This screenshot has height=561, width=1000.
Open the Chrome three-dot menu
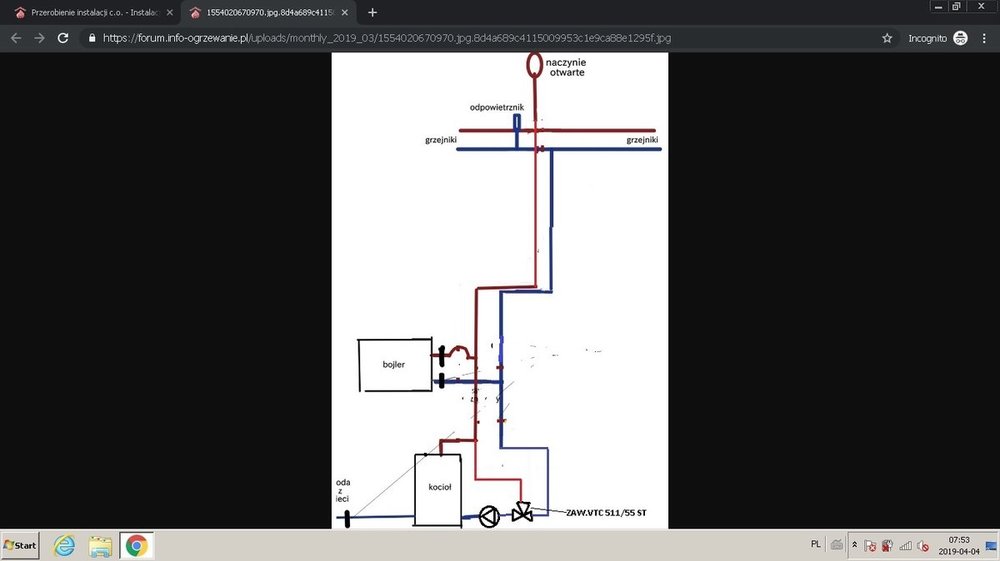(x=984, y=38)
